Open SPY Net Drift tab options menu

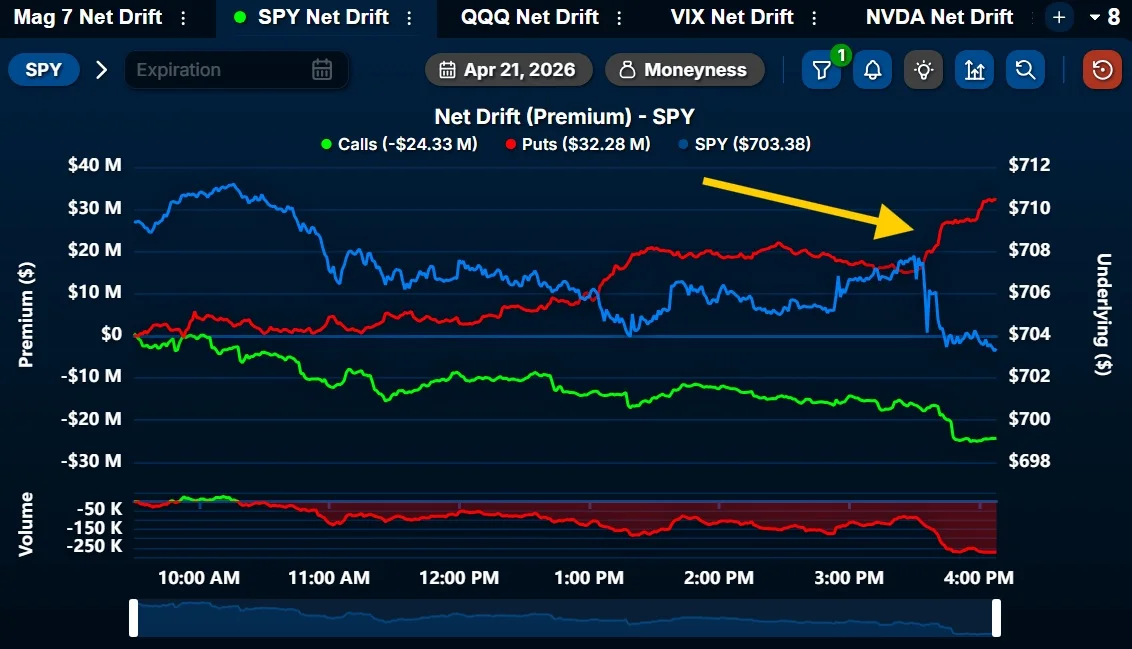409,18
